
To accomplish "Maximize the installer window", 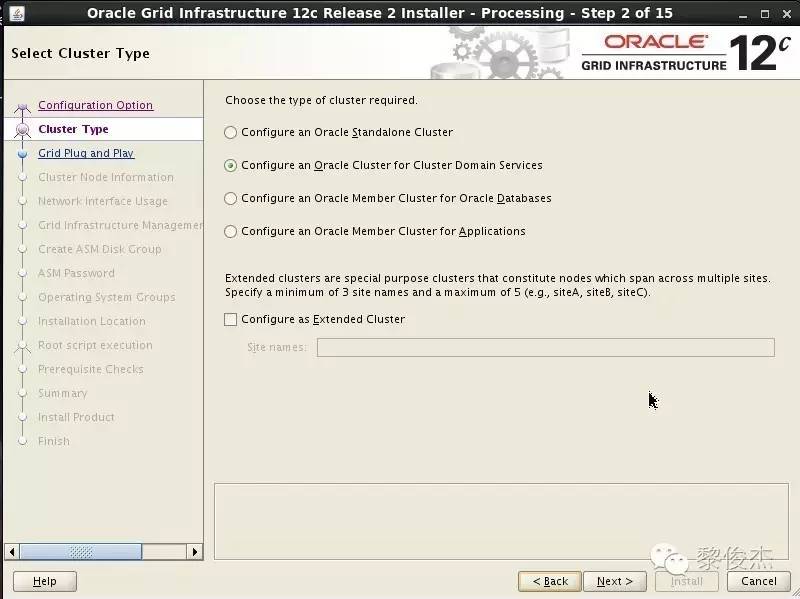I will [x=764, y=14].
